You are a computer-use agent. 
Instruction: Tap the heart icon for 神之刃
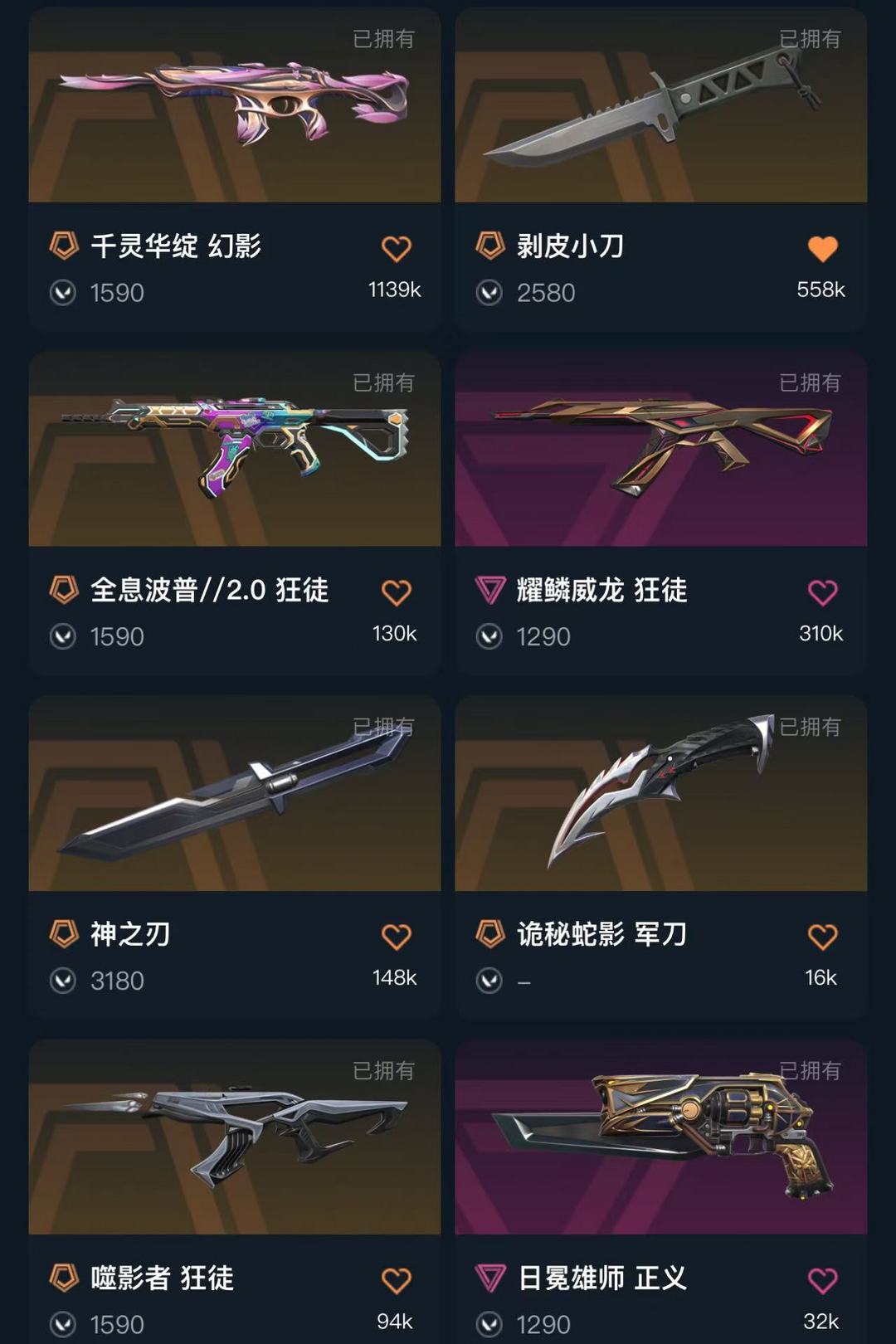[x=396, y=937]
